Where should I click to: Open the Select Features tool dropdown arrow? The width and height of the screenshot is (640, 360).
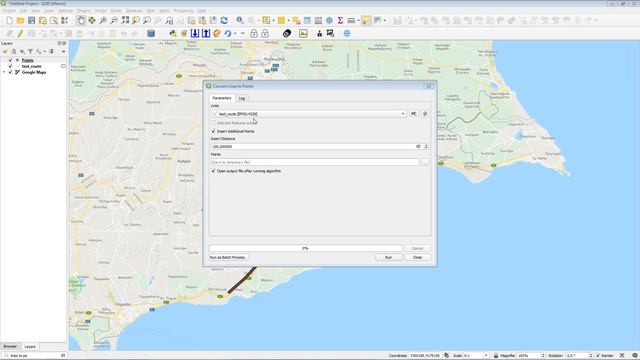point(273,20)
